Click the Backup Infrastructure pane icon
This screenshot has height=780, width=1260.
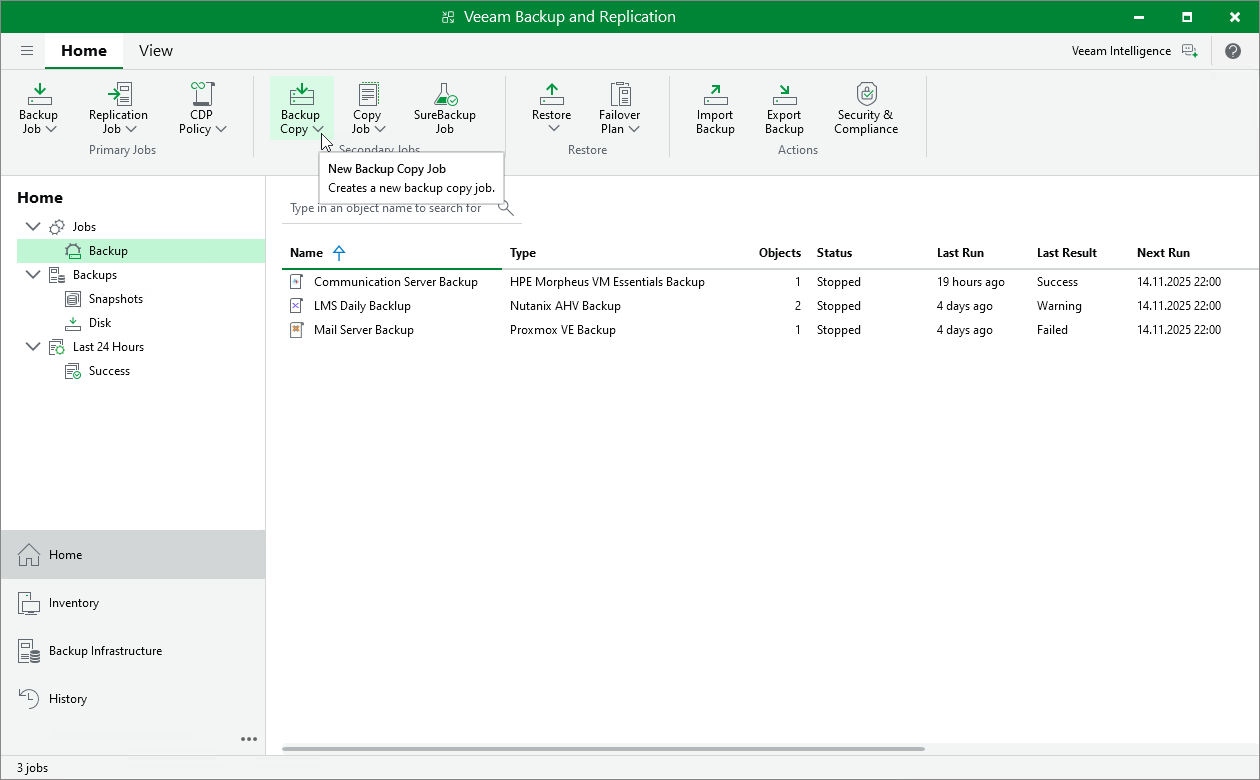29,651
